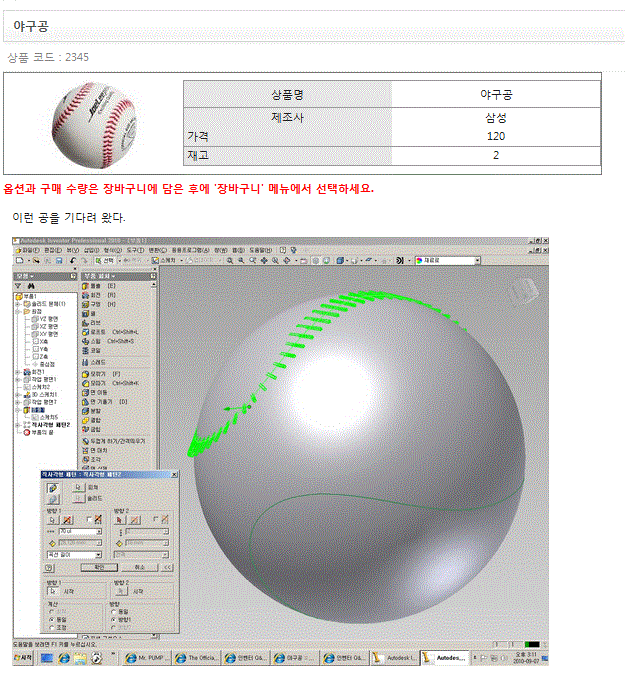This screenshot has width=625, height=684.
Task: Select the 동일 radio under 계산
Action: tap(52, 619)
